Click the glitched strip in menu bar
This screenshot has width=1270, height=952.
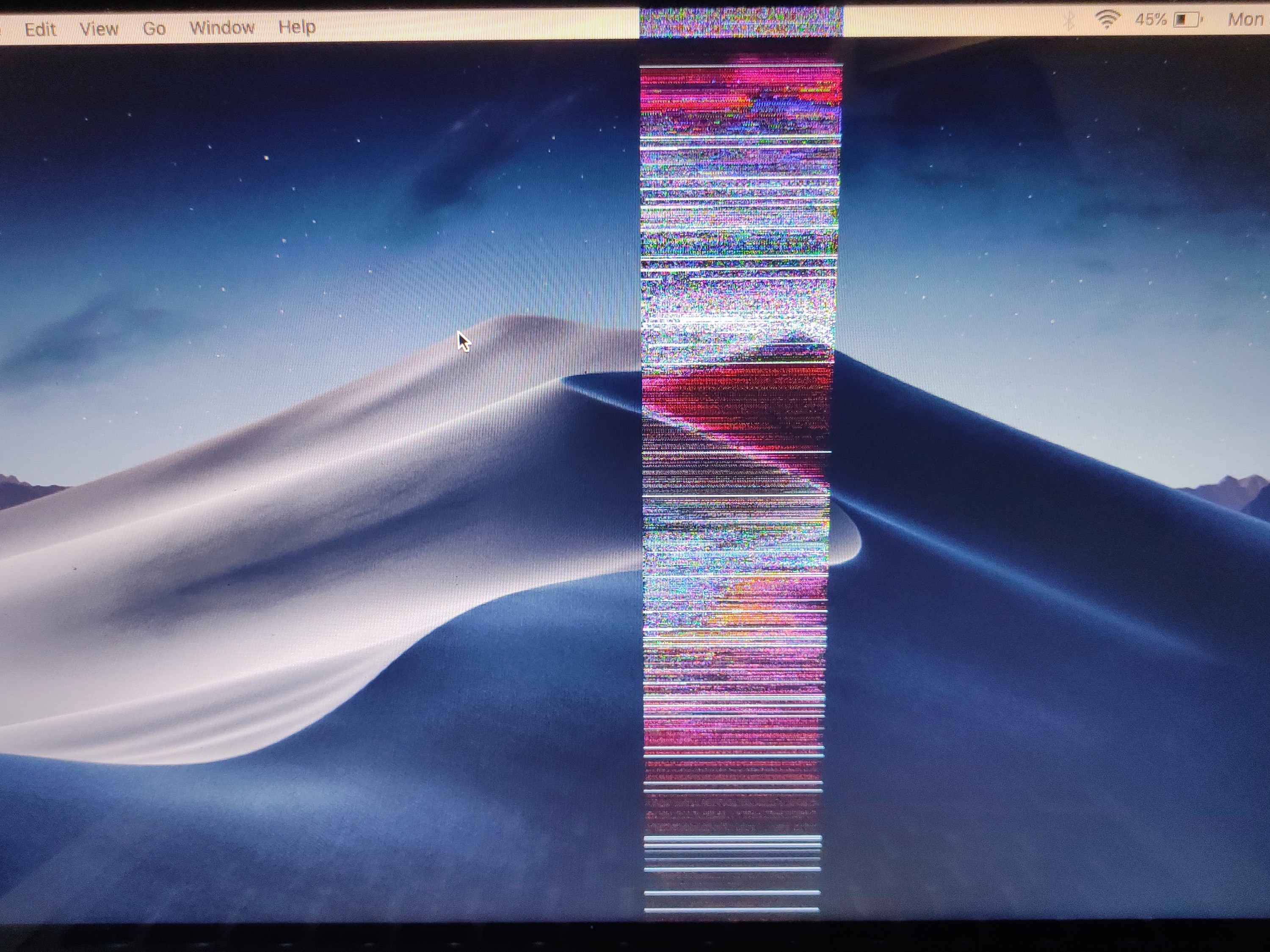(x=741, y=23)
